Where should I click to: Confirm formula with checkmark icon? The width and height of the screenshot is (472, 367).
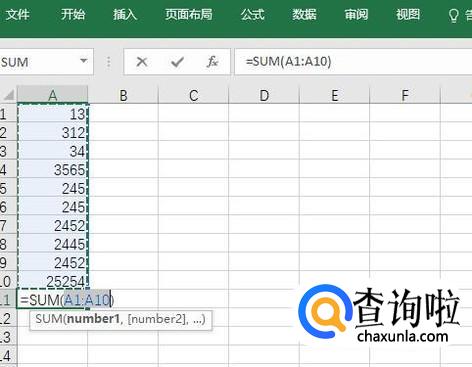point(177,62)
